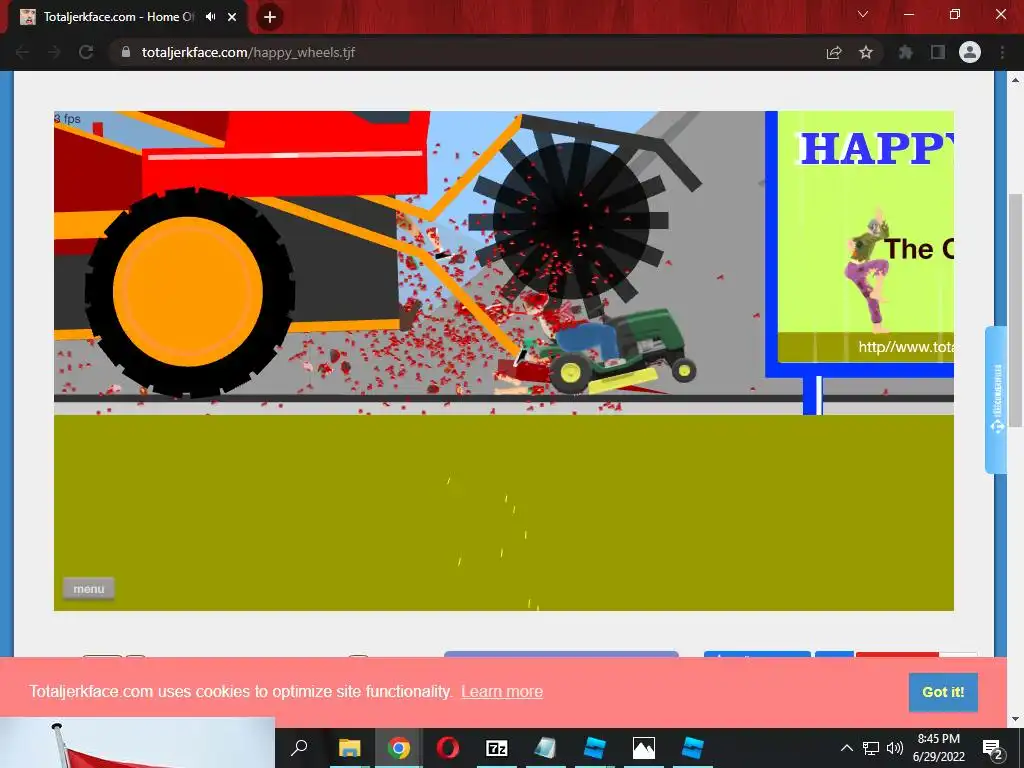This screenshot has width=1024, height=768.
Task: Open the Chrome extensions puzzle icon
Action: [905, 52]
